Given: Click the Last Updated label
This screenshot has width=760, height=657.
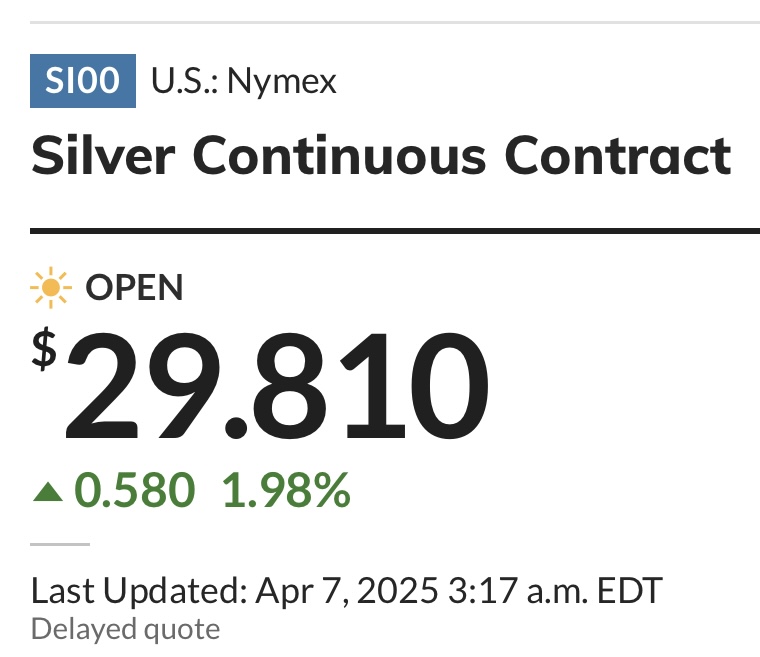Looking at the screenshot, I should pos(139,591).
